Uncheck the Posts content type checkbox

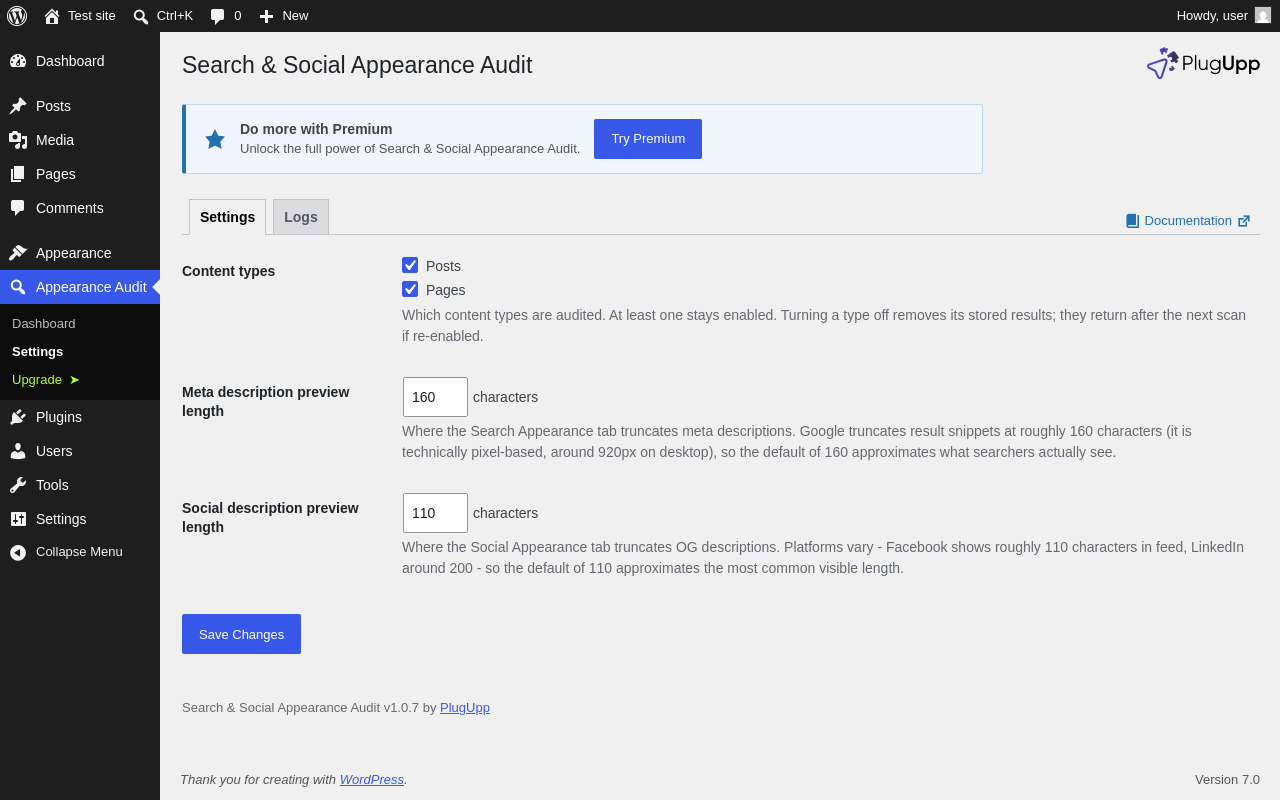410,265
